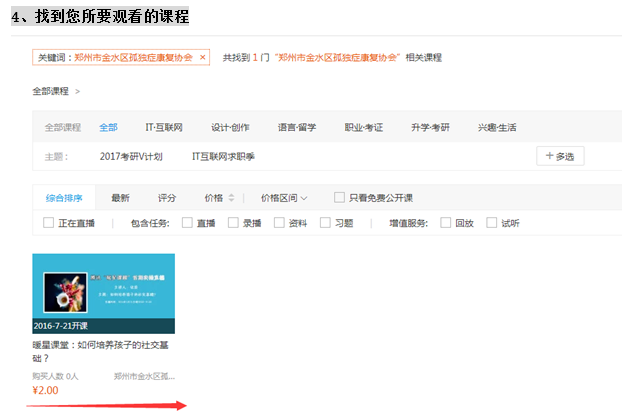Check the 回放 service checkbox
This screenshot has height=418, width=633.
pos(446,223)
